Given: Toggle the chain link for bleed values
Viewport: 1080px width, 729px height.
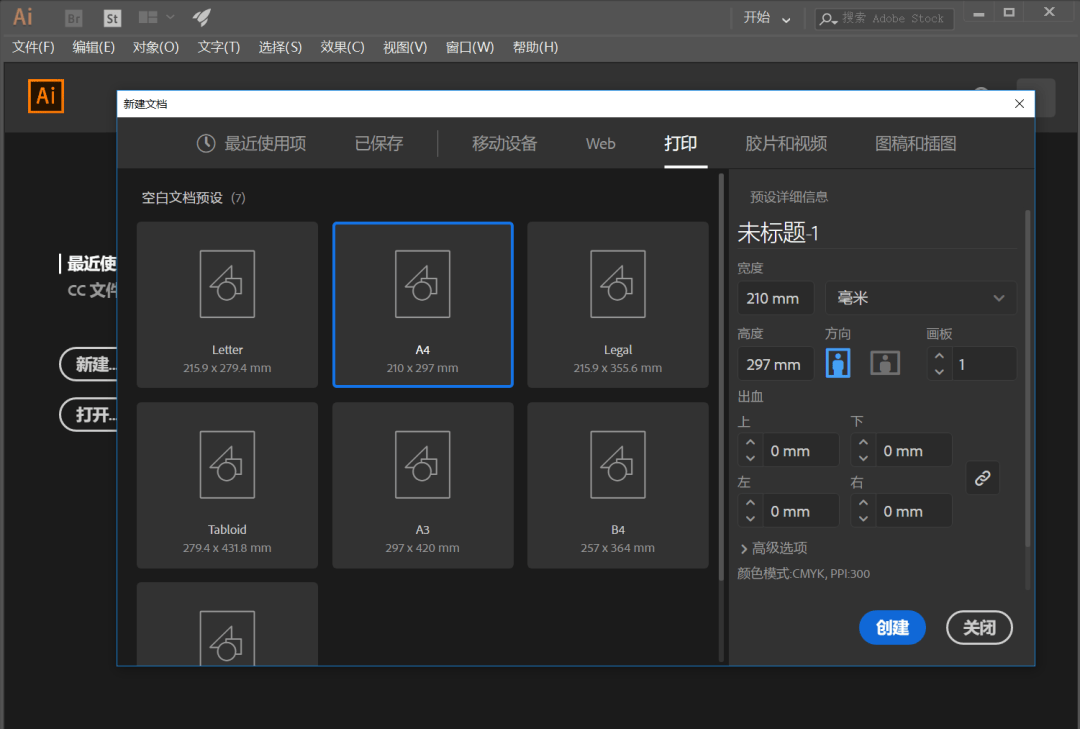Looking at the screenshot, I should [x=982, y=478].
